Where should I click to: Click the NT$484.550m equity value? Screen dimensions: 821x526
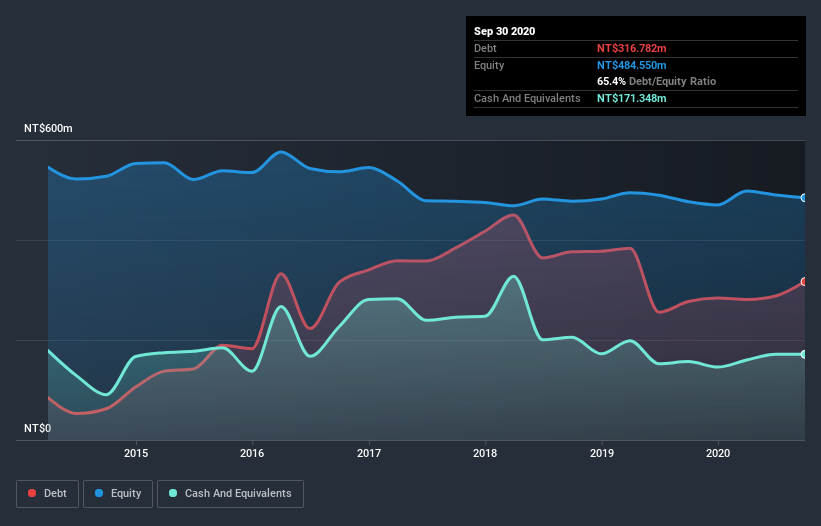(x=631, y=65)
